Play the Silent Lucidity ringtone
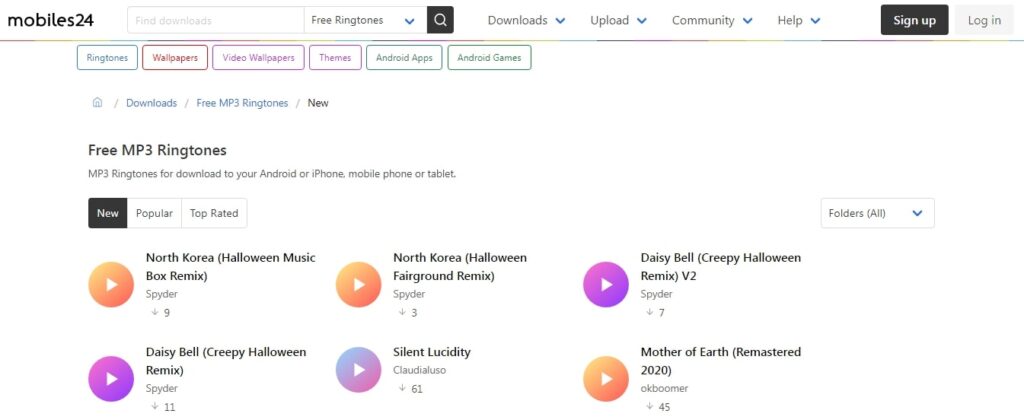 tap(359, 369)
